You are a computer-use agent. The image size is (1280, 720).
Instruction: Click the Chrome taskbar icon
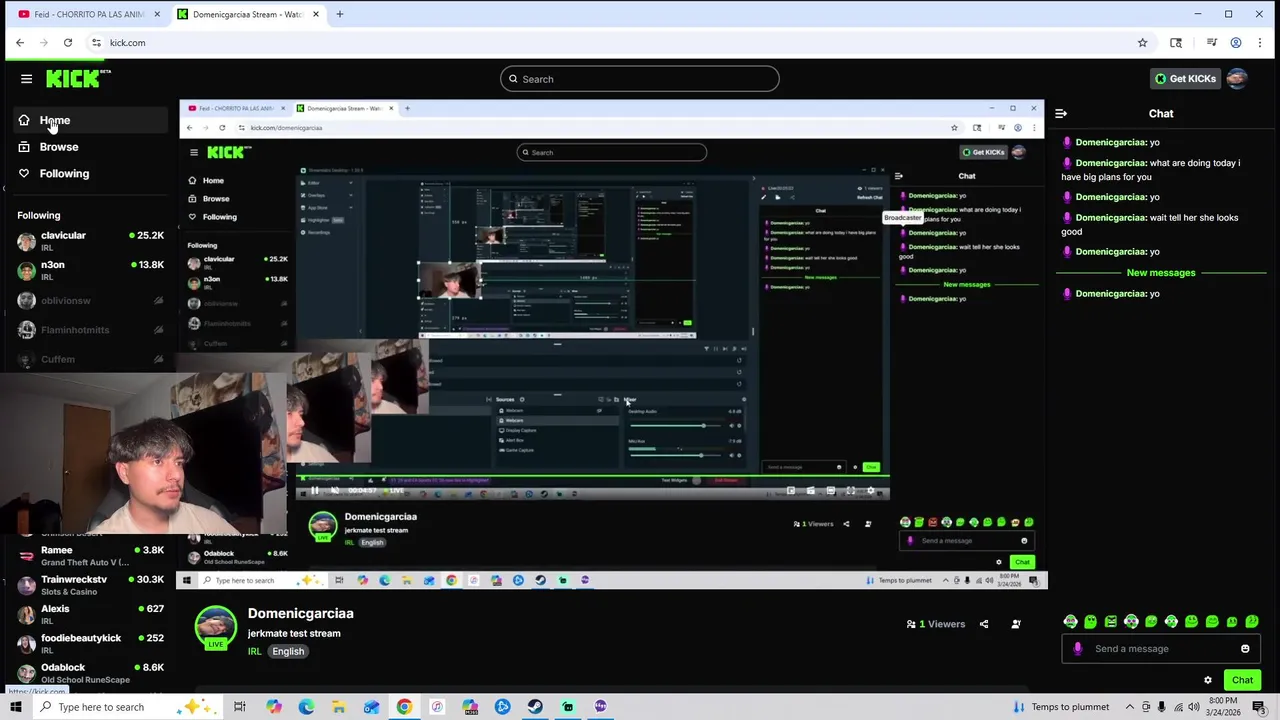(x=404, y=707)
